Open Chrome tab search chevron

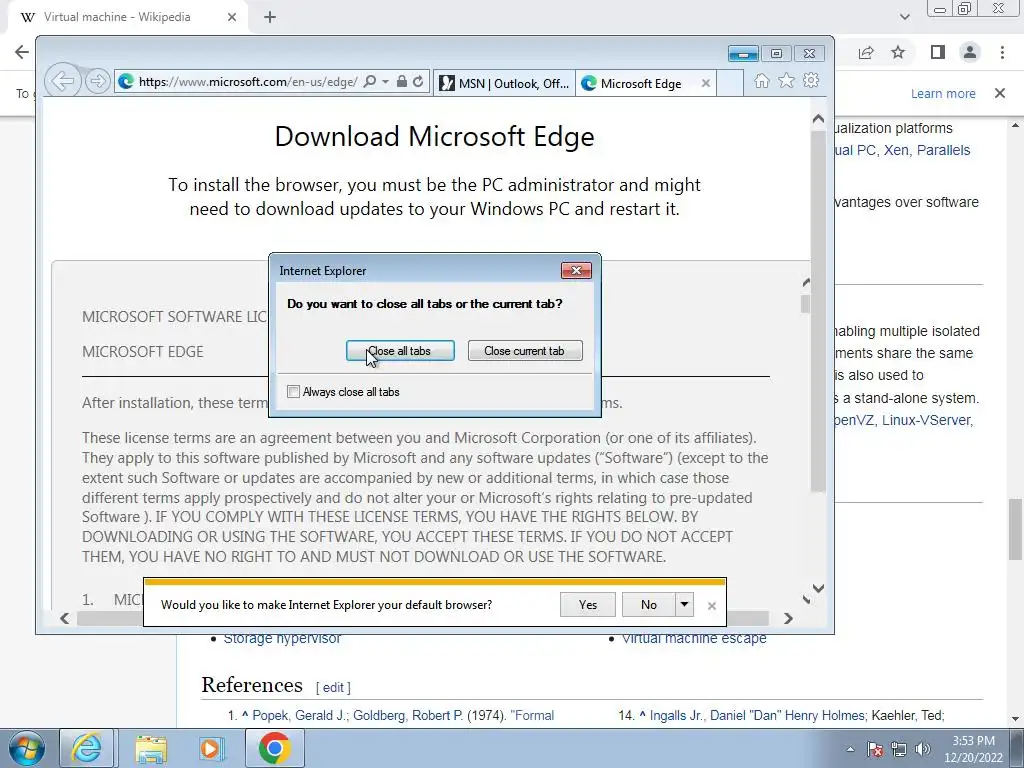pos(904,17)
